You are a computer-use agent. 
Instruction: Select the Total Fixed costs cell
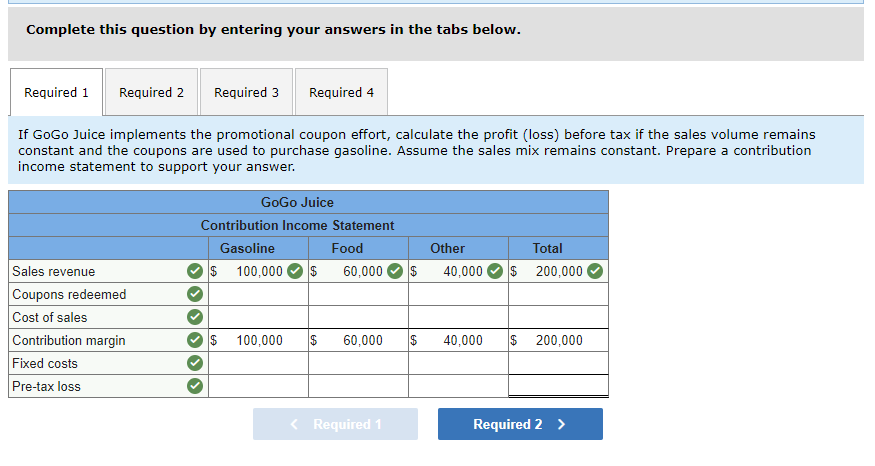558,363
